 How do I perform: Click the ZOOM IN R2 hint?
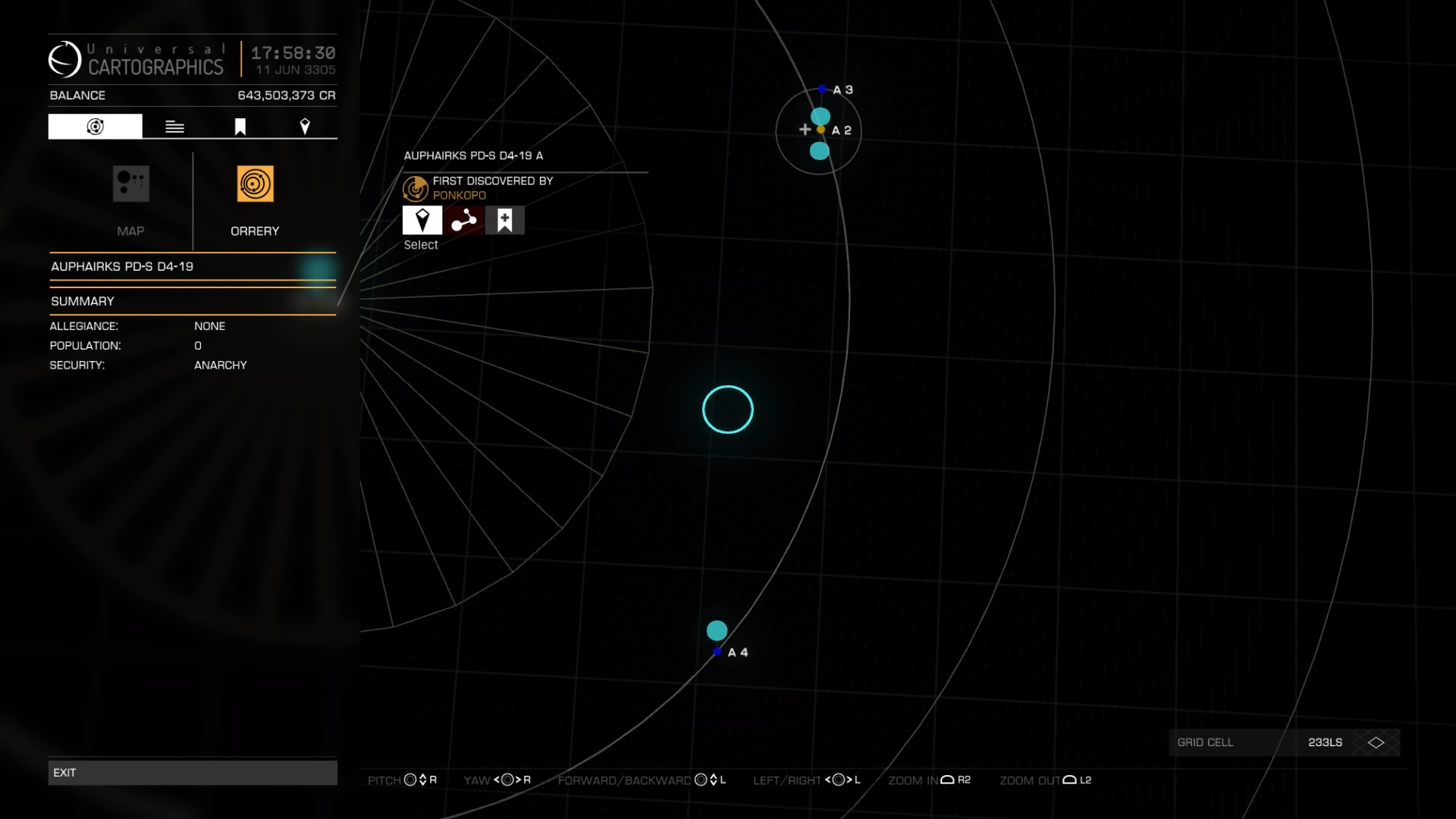coord(930,780)
